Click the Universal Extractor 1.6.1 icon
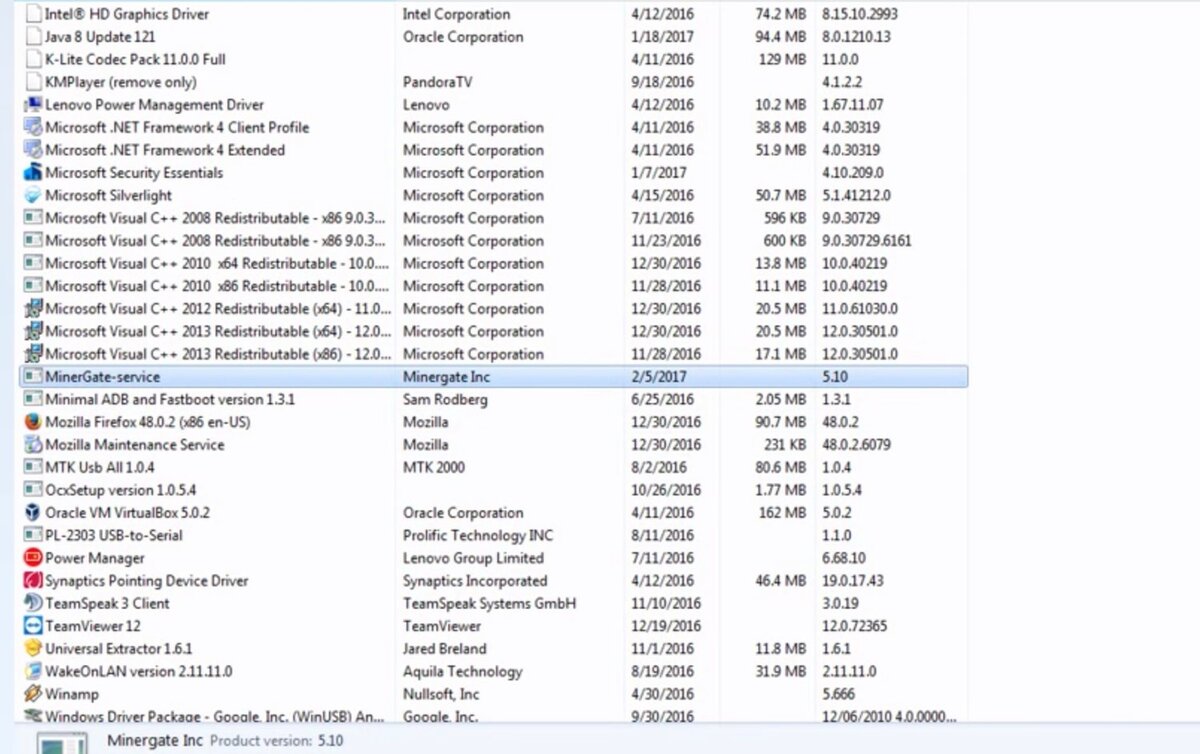 pos(33,649)
